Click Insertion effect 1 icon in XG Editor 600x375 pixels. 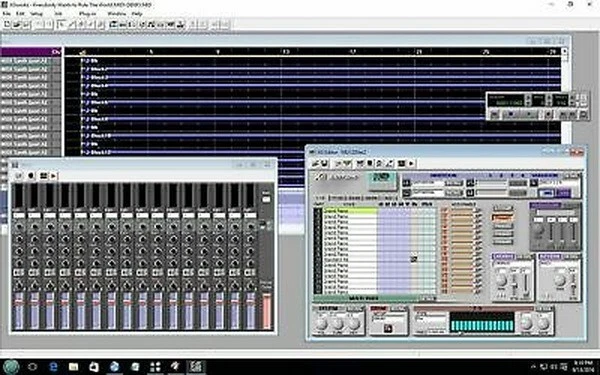[406, 183]
